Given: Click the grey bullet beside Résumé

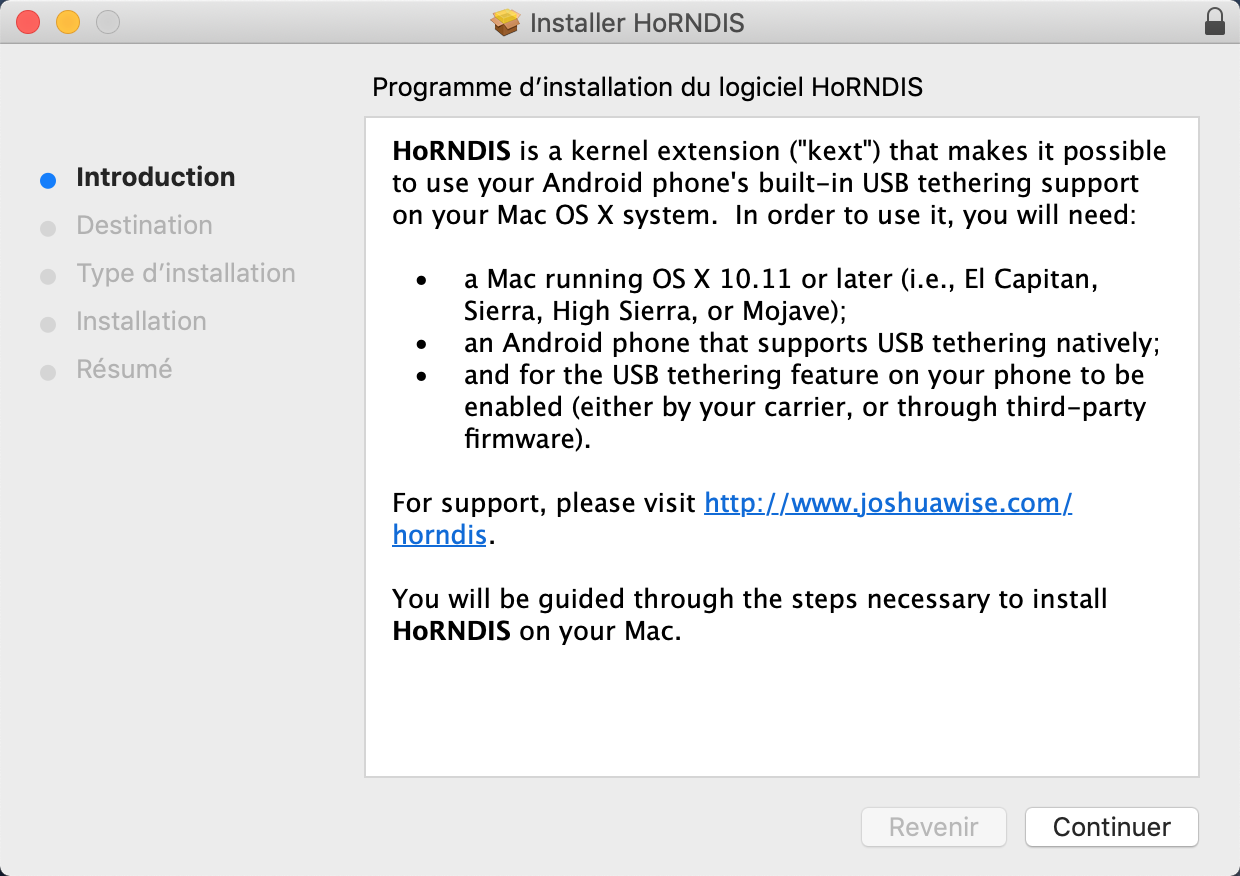Looking at the screenshot, I should (48, 372).
